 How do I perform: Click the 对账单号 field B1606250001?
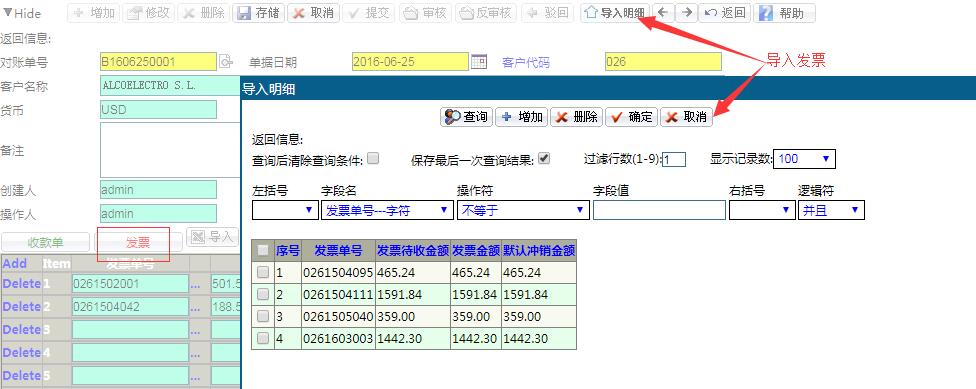click(x=158, y=62)
